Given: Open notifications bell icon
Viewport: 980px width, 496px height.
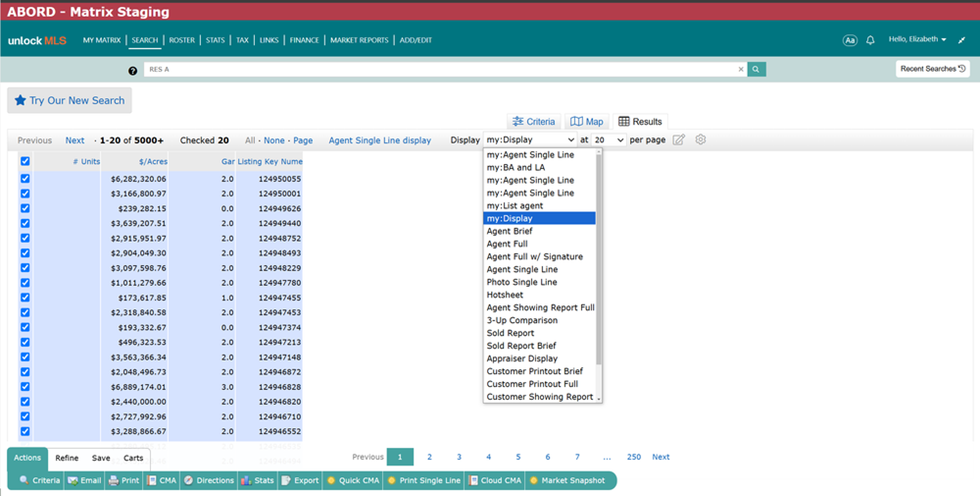Looking at the screenshot, I should point(870,40).
